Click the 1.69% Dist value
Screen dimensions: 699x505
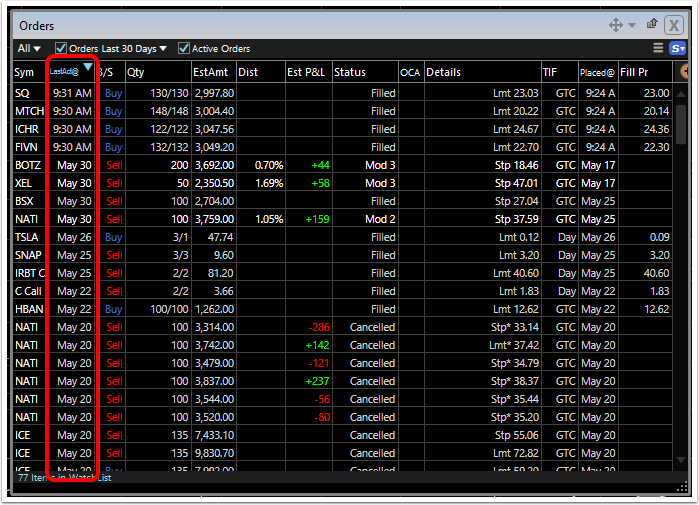click(x=269, y=183)
